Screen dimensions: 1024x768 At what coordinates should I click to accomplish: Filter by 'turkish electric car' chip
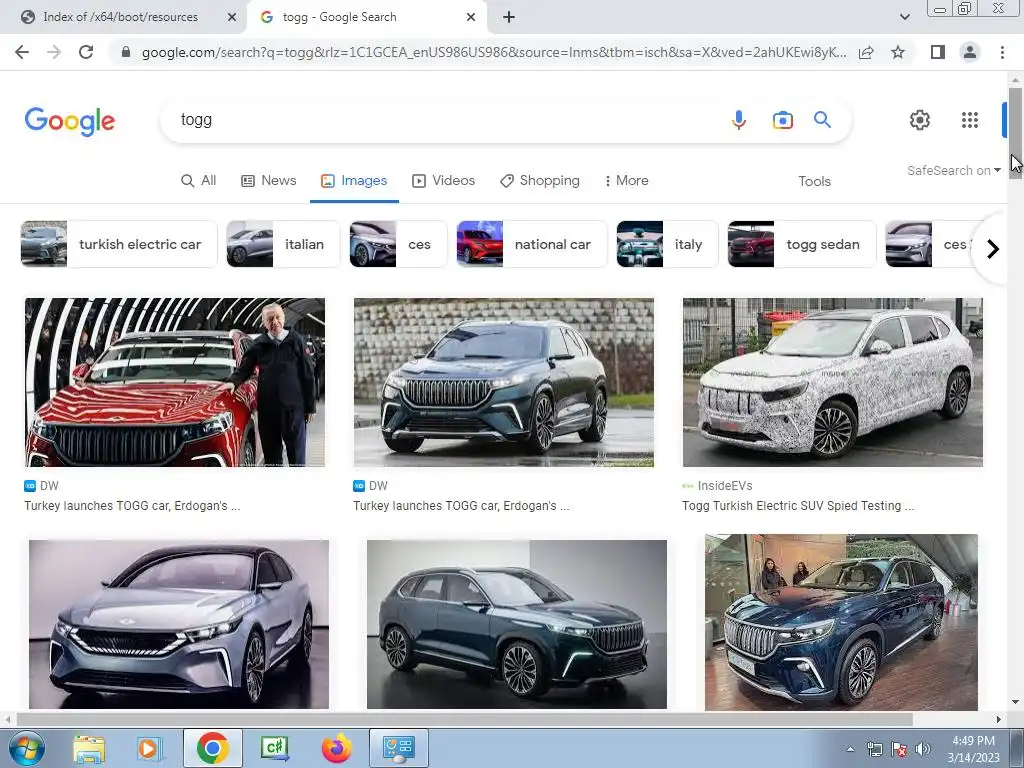pos(119,244)
